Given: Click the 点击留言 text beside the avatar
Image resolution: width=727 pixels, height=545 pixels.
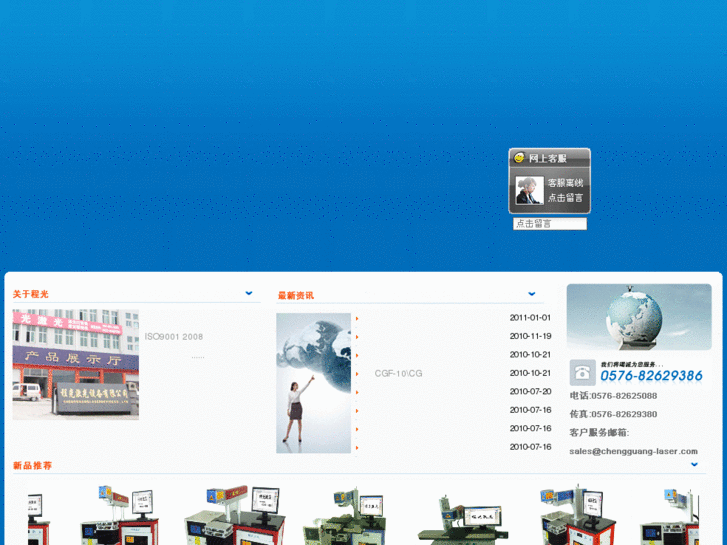Looking at the screenshot, I should click(x=565, y=198).
